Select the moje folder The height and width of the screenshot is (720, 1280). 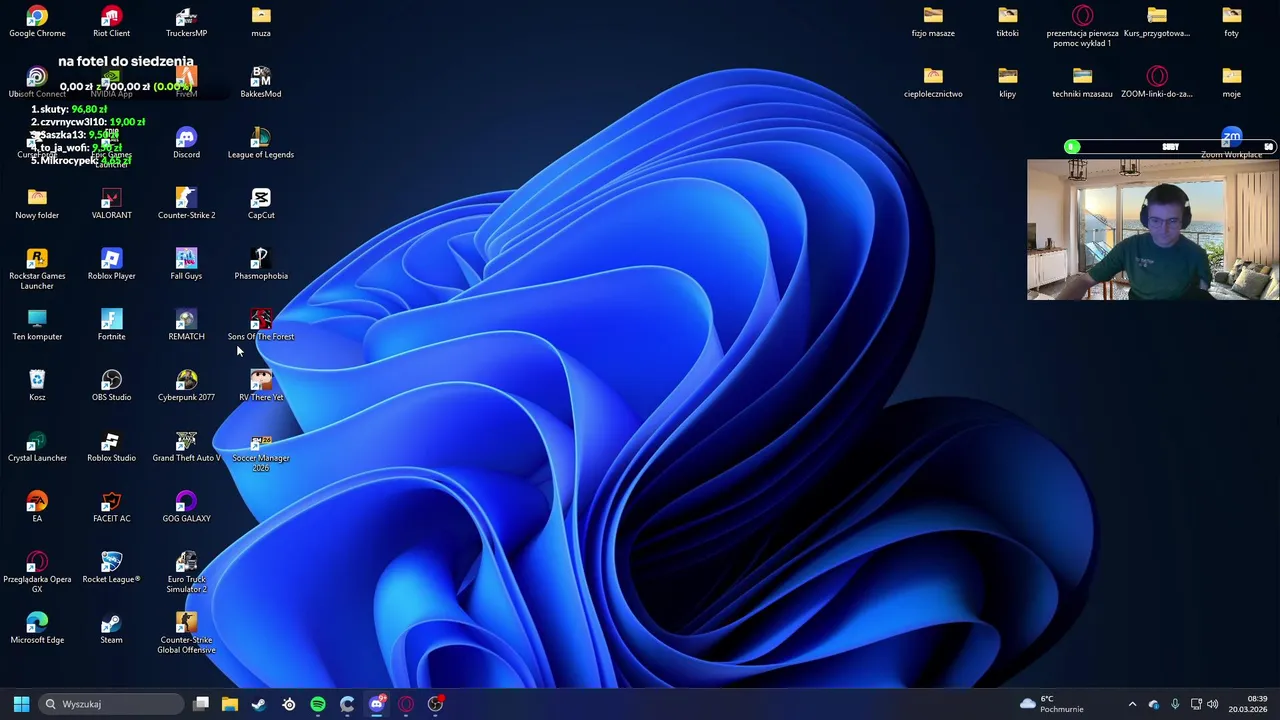[1231, 82]
